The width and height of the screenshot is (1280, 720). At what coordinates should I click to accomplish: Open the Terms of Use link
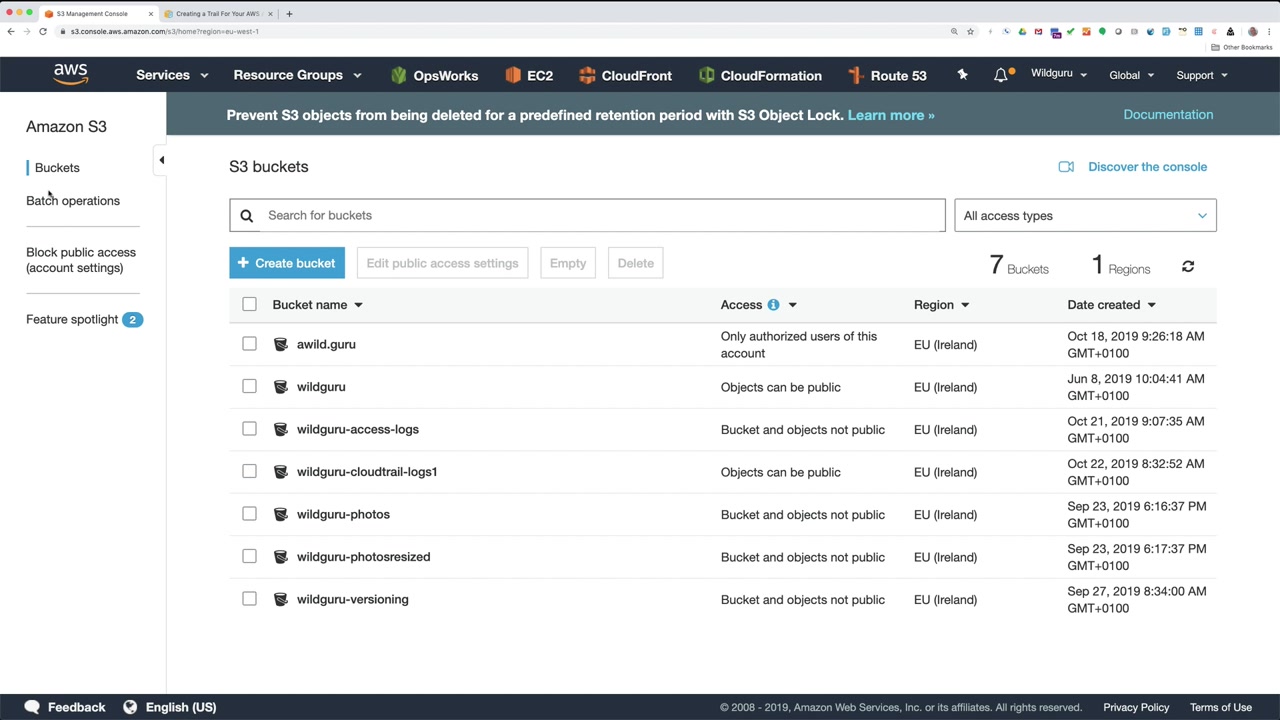(x=1221, y=707)
